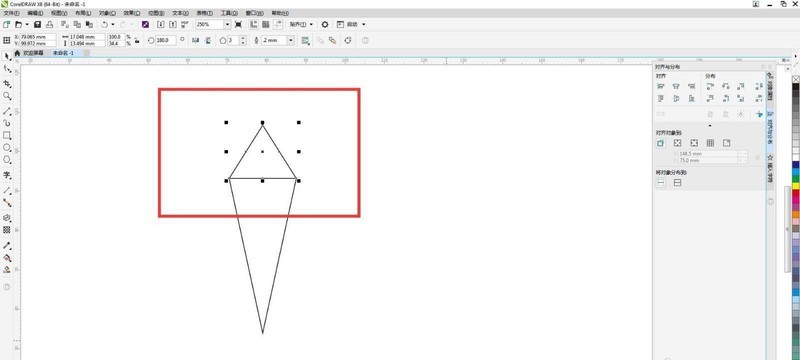Open the zoom level 250% dropdown
This screenshot has height=360, width=800.
pos(227,24)
